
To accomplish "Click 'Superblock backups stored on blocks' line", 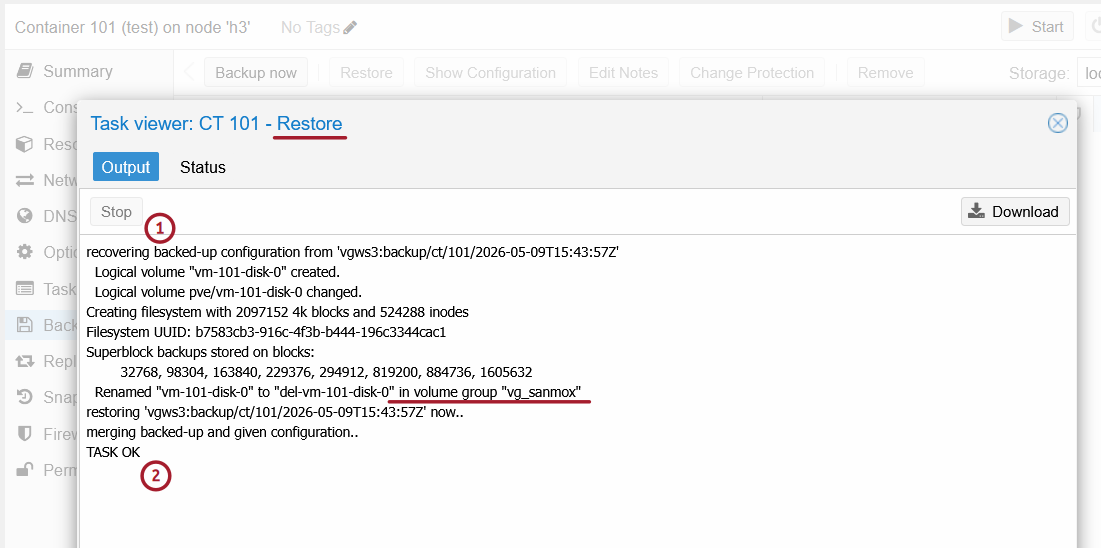I will click(200, 351).
